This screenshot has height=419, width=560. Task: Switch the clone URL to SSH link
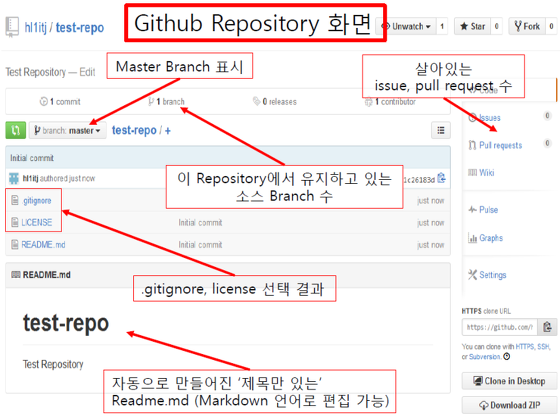(x=544, y=346)
